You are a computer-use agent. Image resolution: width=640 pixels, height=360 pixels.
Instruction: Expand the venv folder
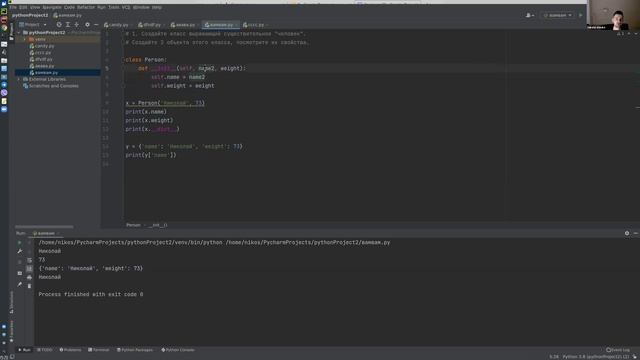coord(25,40)
